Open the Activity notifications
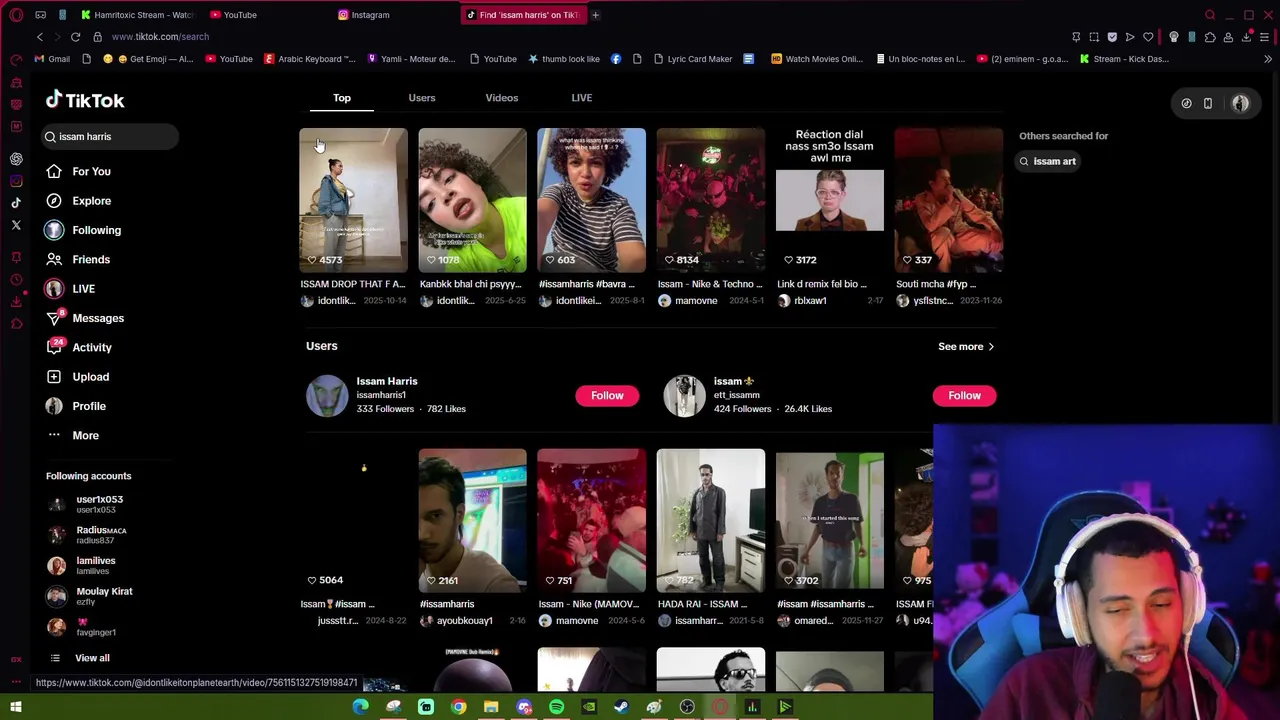 click(x=79, y=347)
